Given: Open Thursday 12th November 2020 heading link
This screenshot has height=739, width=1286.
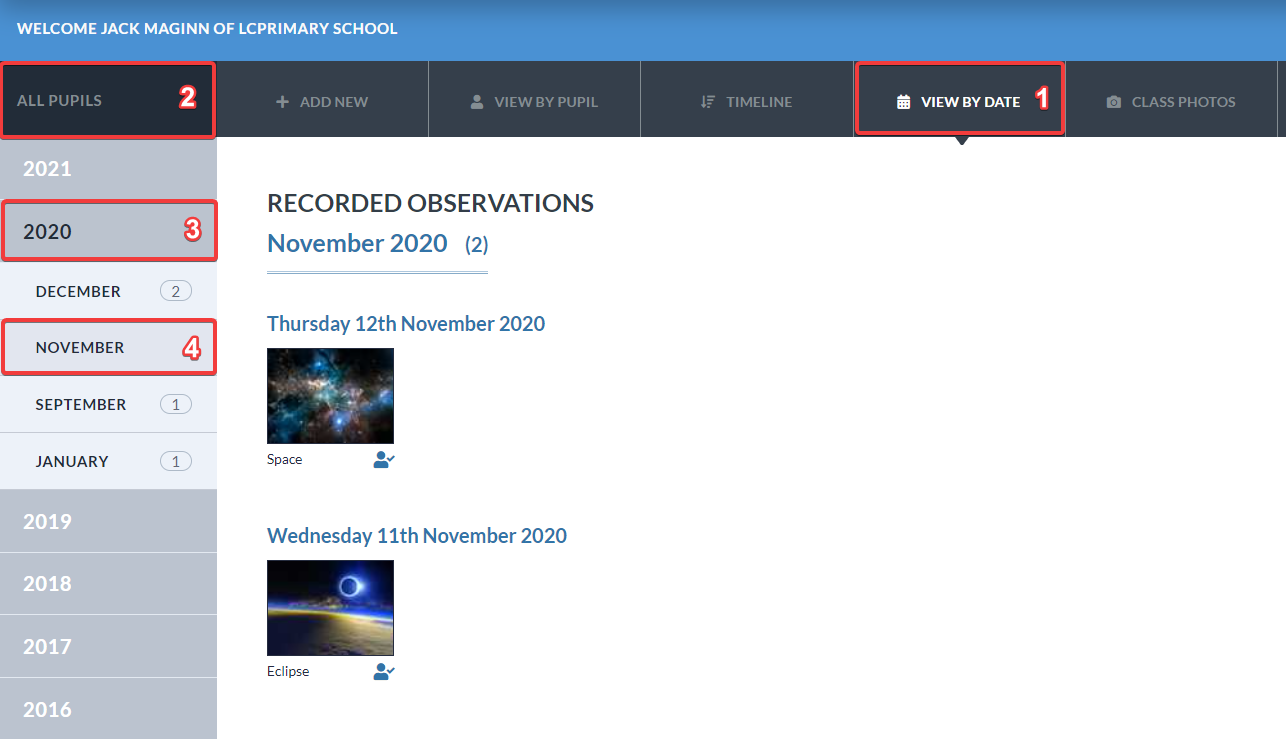Looking at the screenshot, I should coord(406,324).
